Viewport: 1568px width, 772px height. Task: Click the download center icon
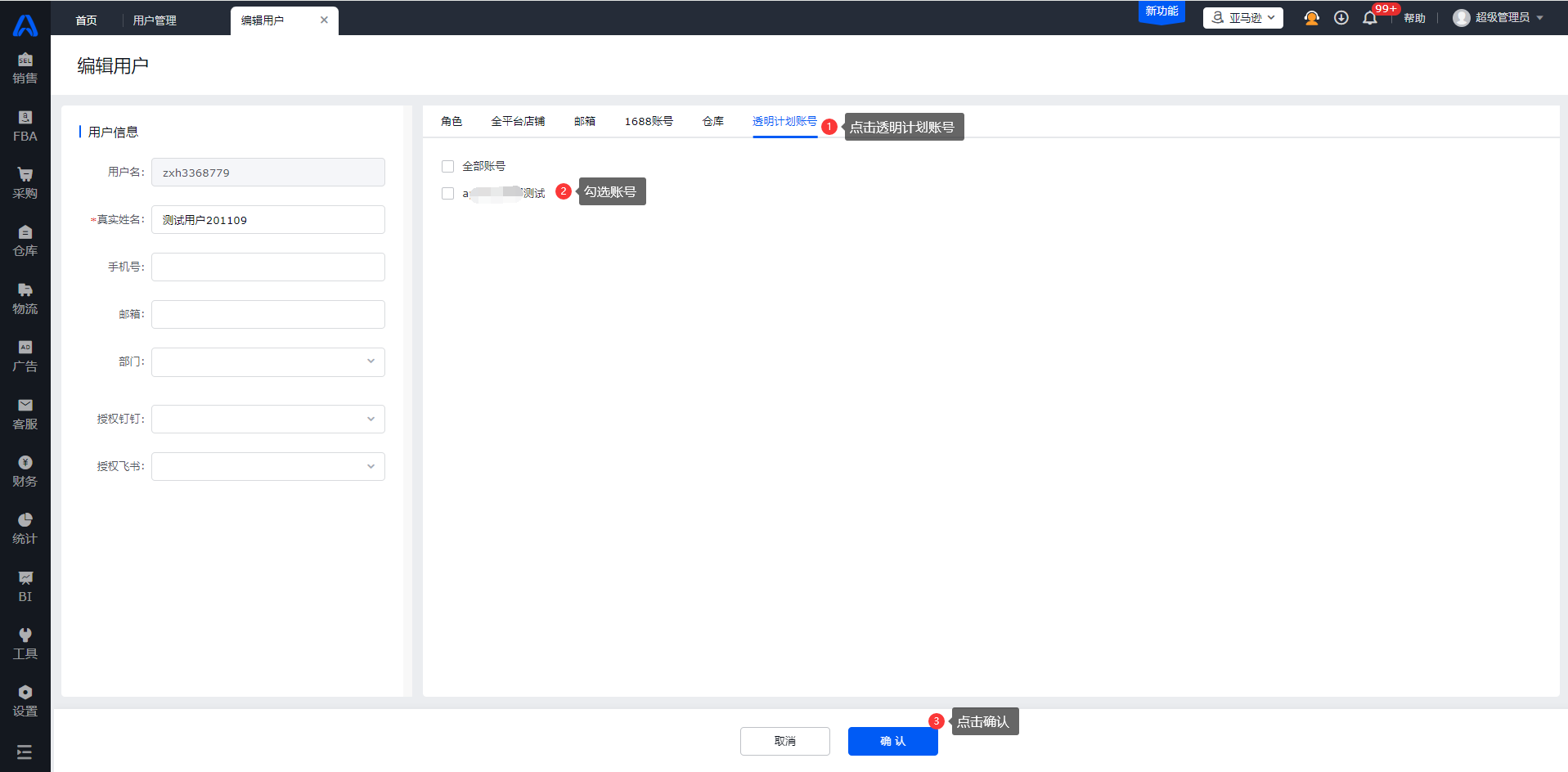point(1341,18)
